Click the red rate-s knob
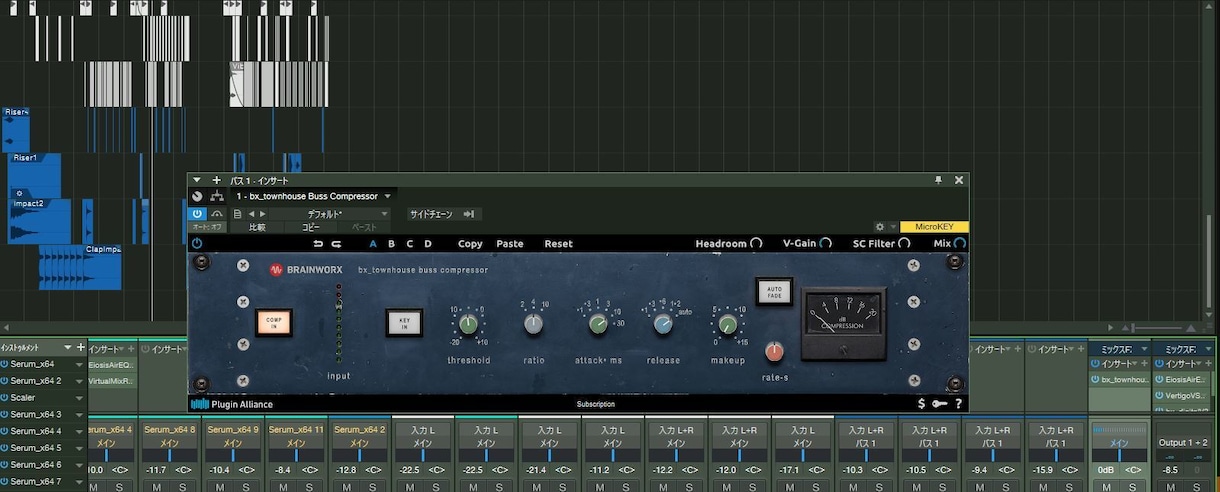The image size is (1220, 492). tap(774, 352)
